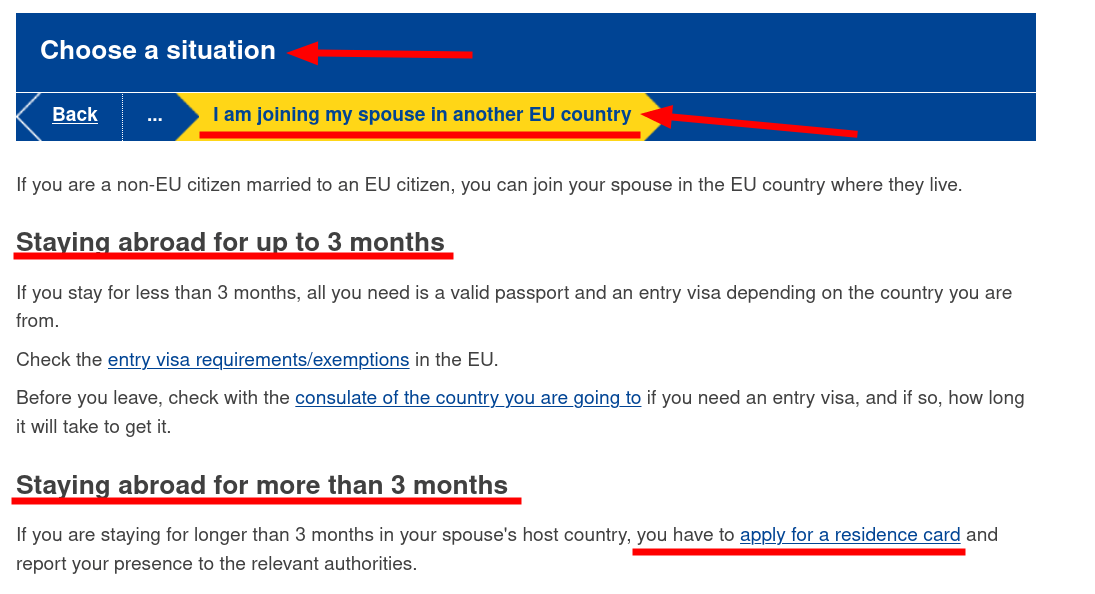The image size is (1095, 594).
Task: Select 'I am joining my spouse' breadcrumb
Action: [422, 114]
